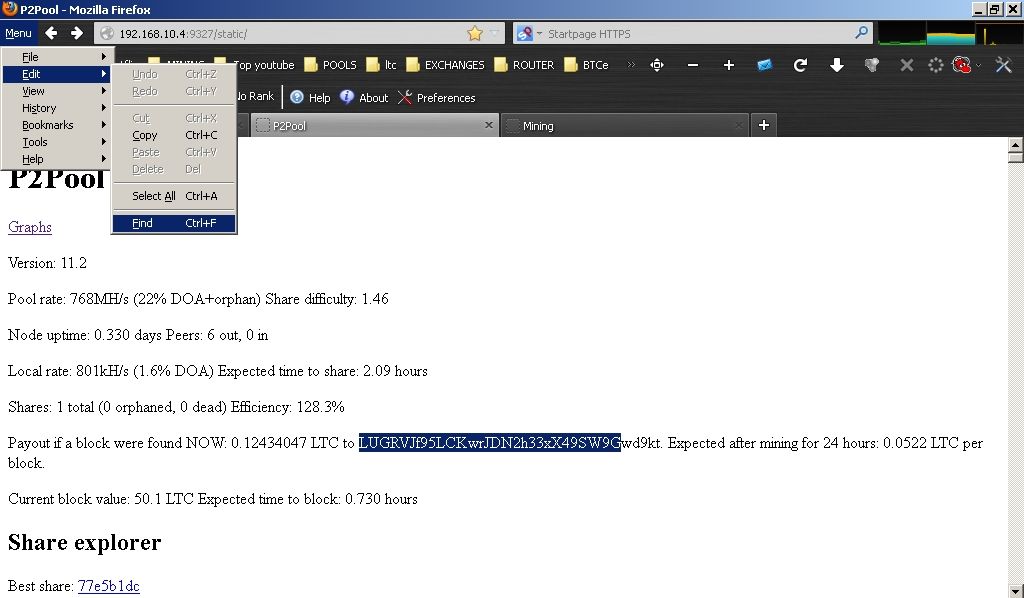1024x598 pixels.
Task: Choose Find from the Edit submenu
Action: pos(174,223)
